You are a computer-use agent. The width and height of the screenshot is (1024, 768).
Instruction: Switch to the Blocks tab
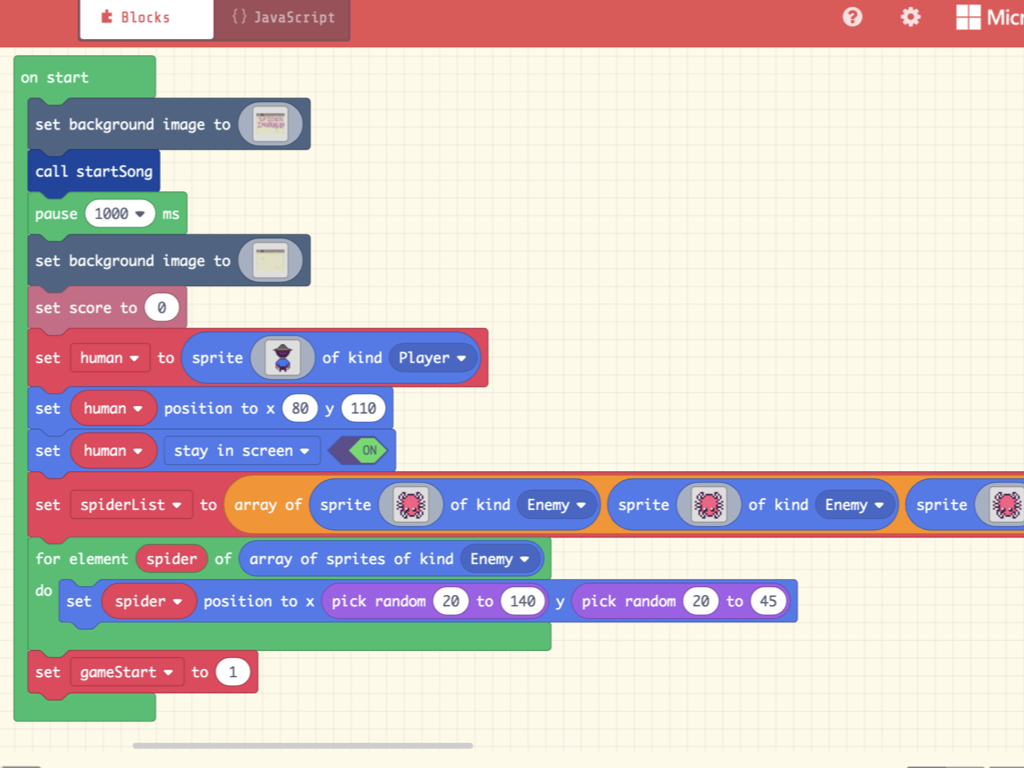coord(146,18)
